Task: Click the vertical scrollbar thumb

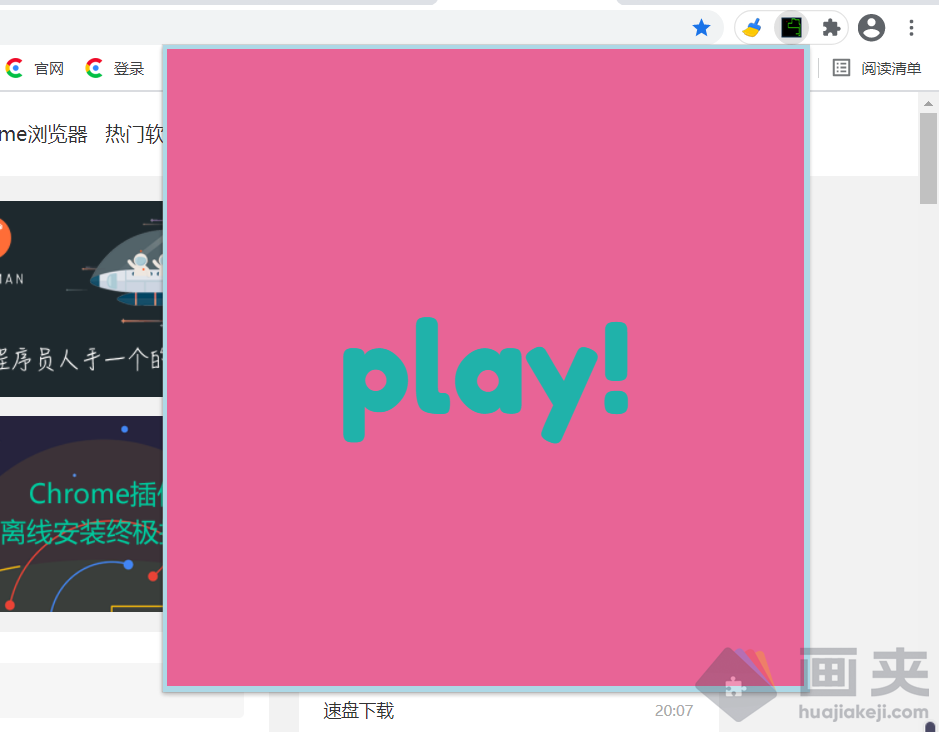Action: click(928, 158)
